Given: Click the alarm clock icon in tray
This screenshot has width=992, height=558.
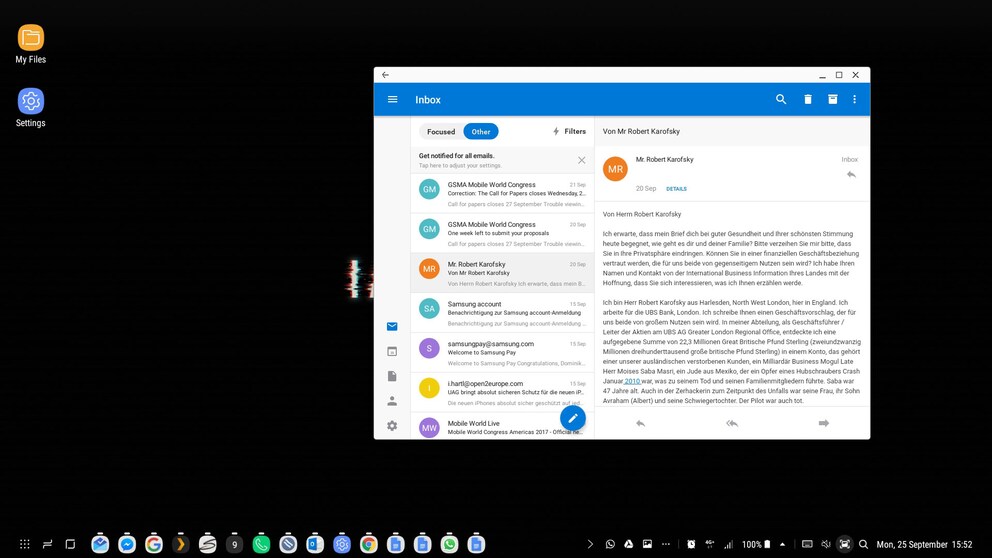Looking at the screenshot, I should pyautogui.click(x=691, y=544).
